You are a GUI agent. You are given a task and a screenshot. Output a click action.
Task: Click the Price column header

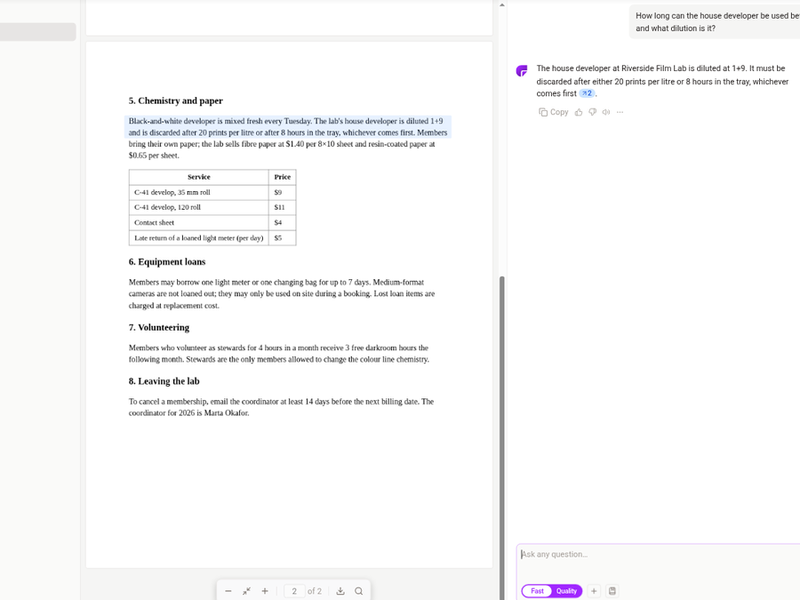click(x=282, y=177)
